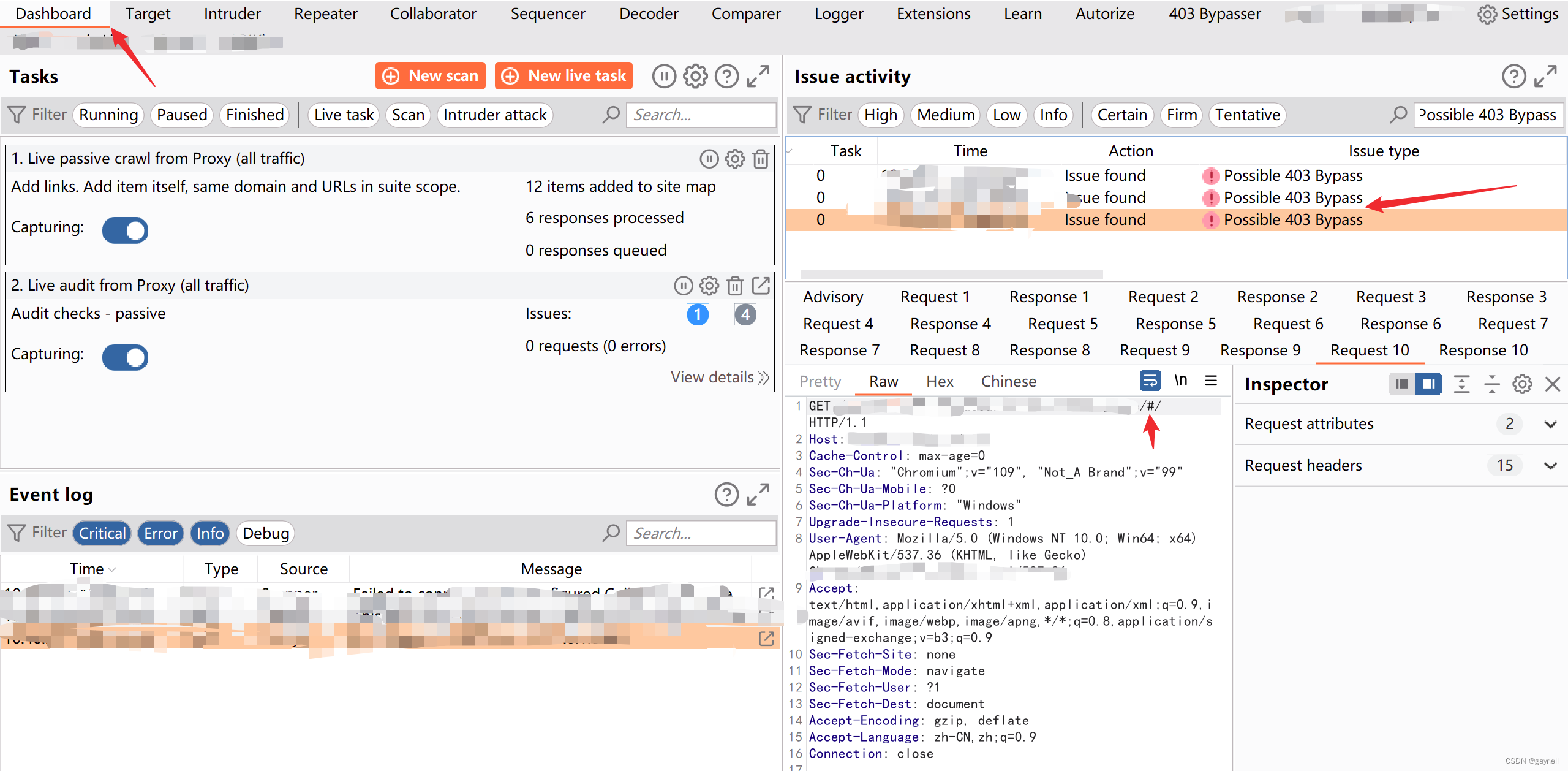Image resolution: width=1568 pixels, height=771 pixels.
Task: Toggle Capturing for Live passive crawl
Action: click(x=125, y=230)
